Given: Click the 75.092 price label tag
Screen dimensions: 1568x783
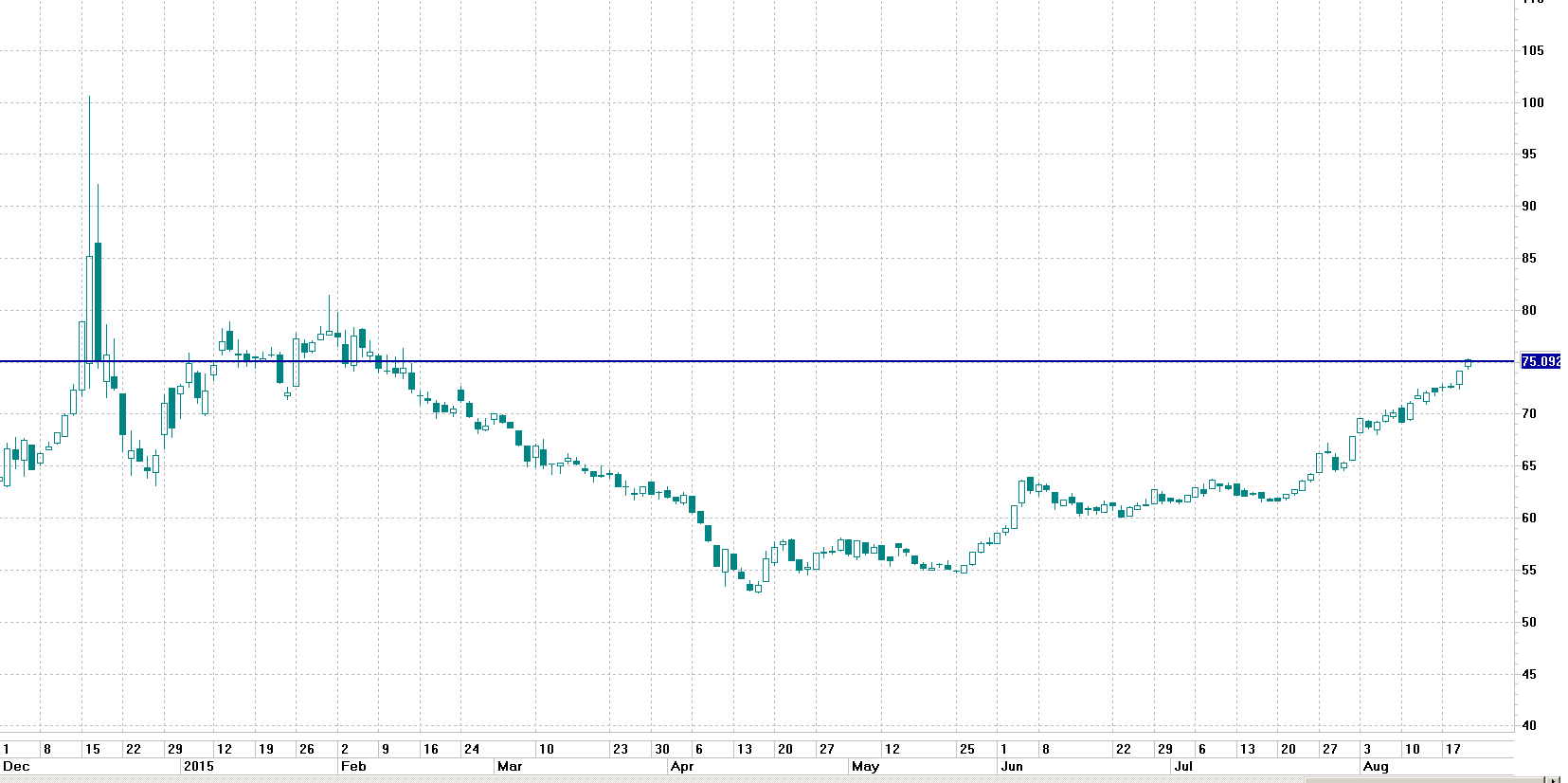Looking at the screenshot, I should click(x=1540, y=361).
